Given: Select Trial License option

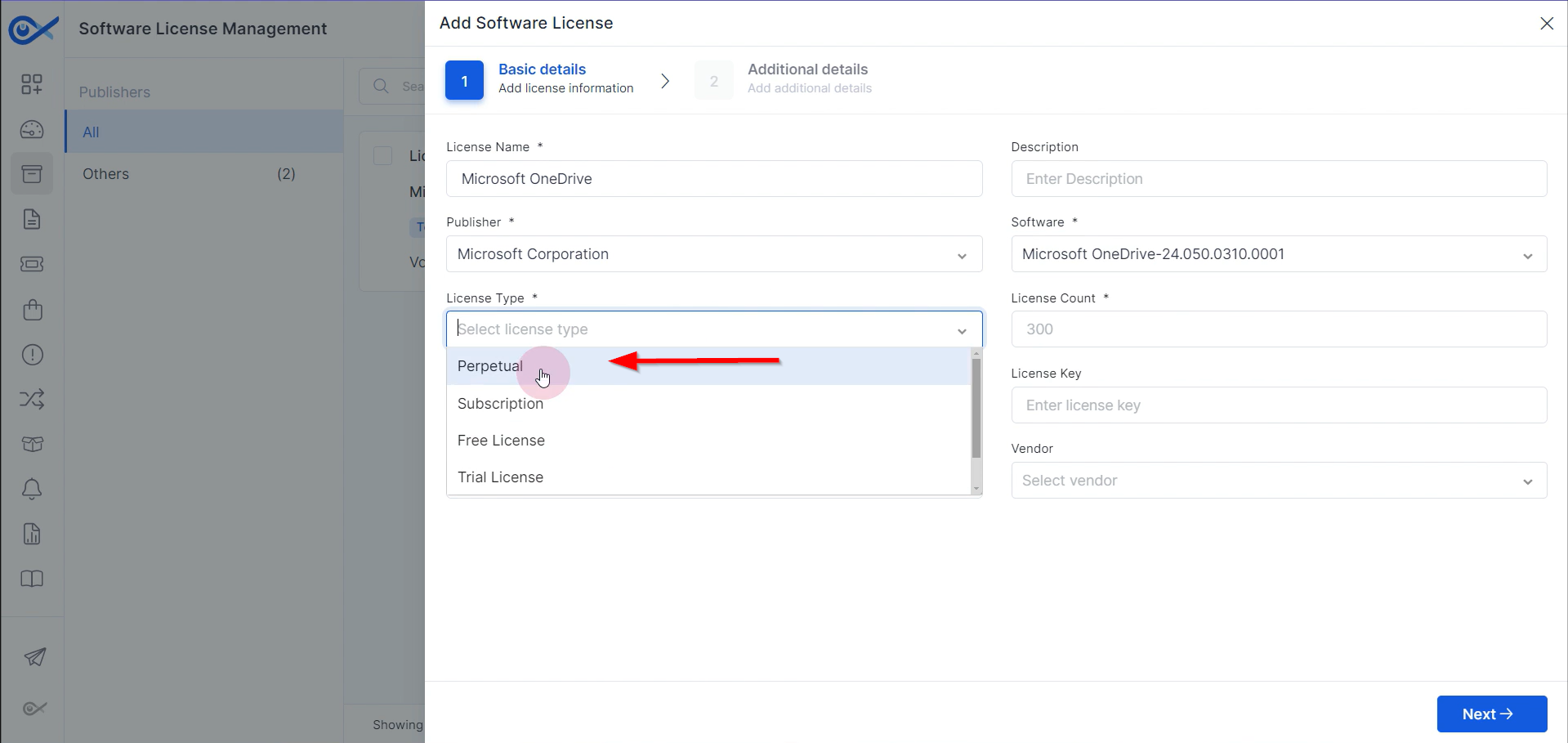Looking at the screenshot, I should [x=500, y=477].
